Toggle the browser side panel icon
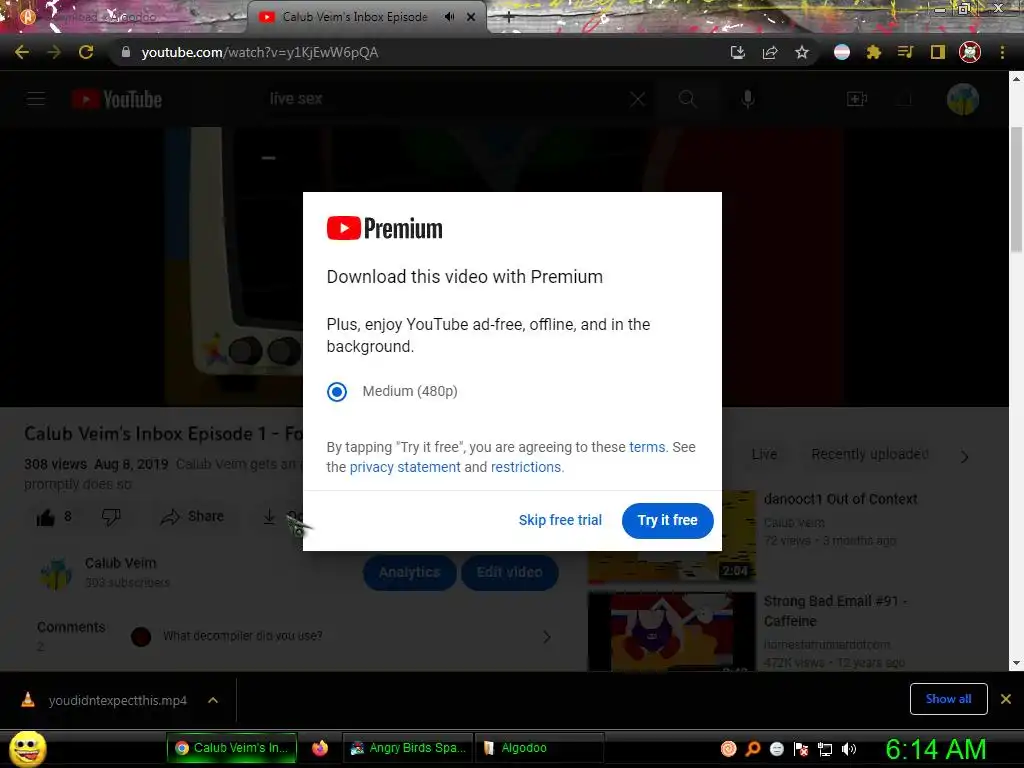Viewport: 1024px width, 768px height. [938, 52]
